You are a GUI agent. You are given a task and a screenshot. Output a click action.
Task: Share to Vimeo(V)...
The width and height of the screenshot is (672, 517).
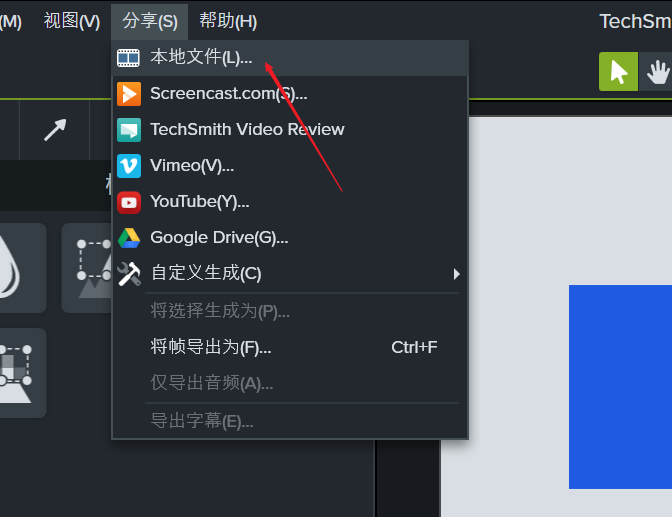pos(290,165)
